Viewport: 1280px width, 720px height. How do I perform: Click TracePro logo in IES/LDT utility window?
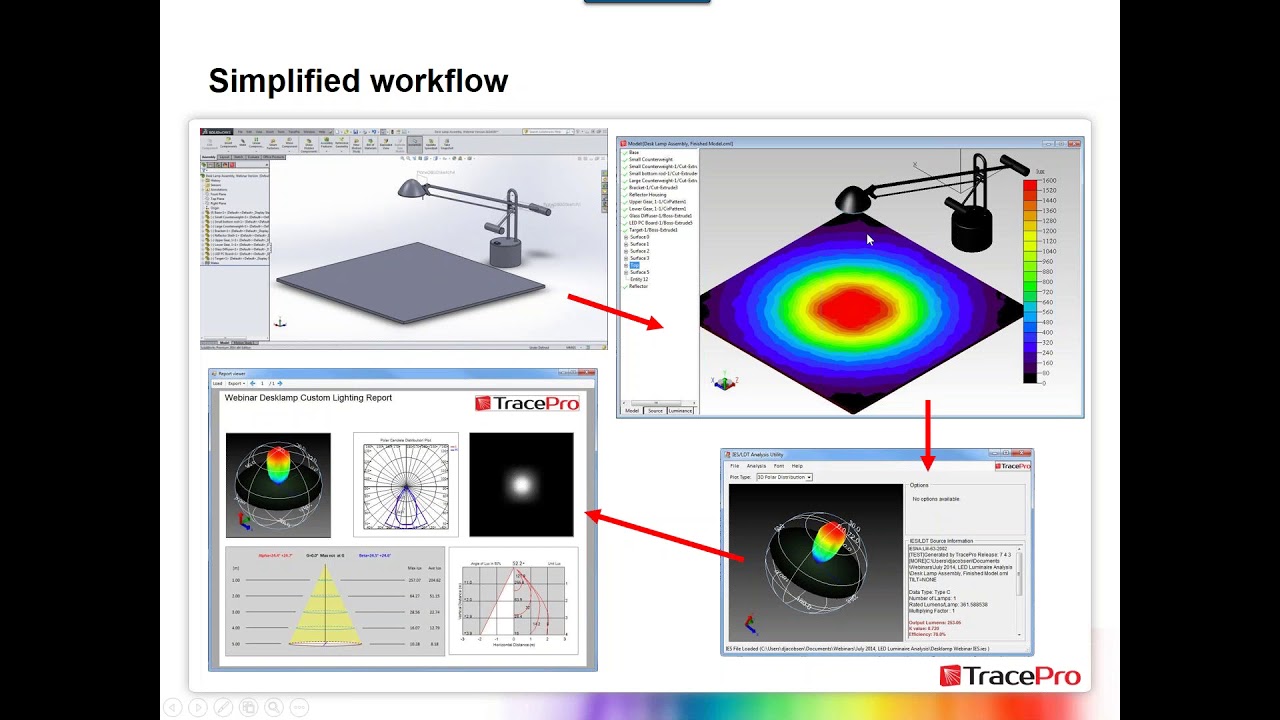click(x=1013, y=466)
